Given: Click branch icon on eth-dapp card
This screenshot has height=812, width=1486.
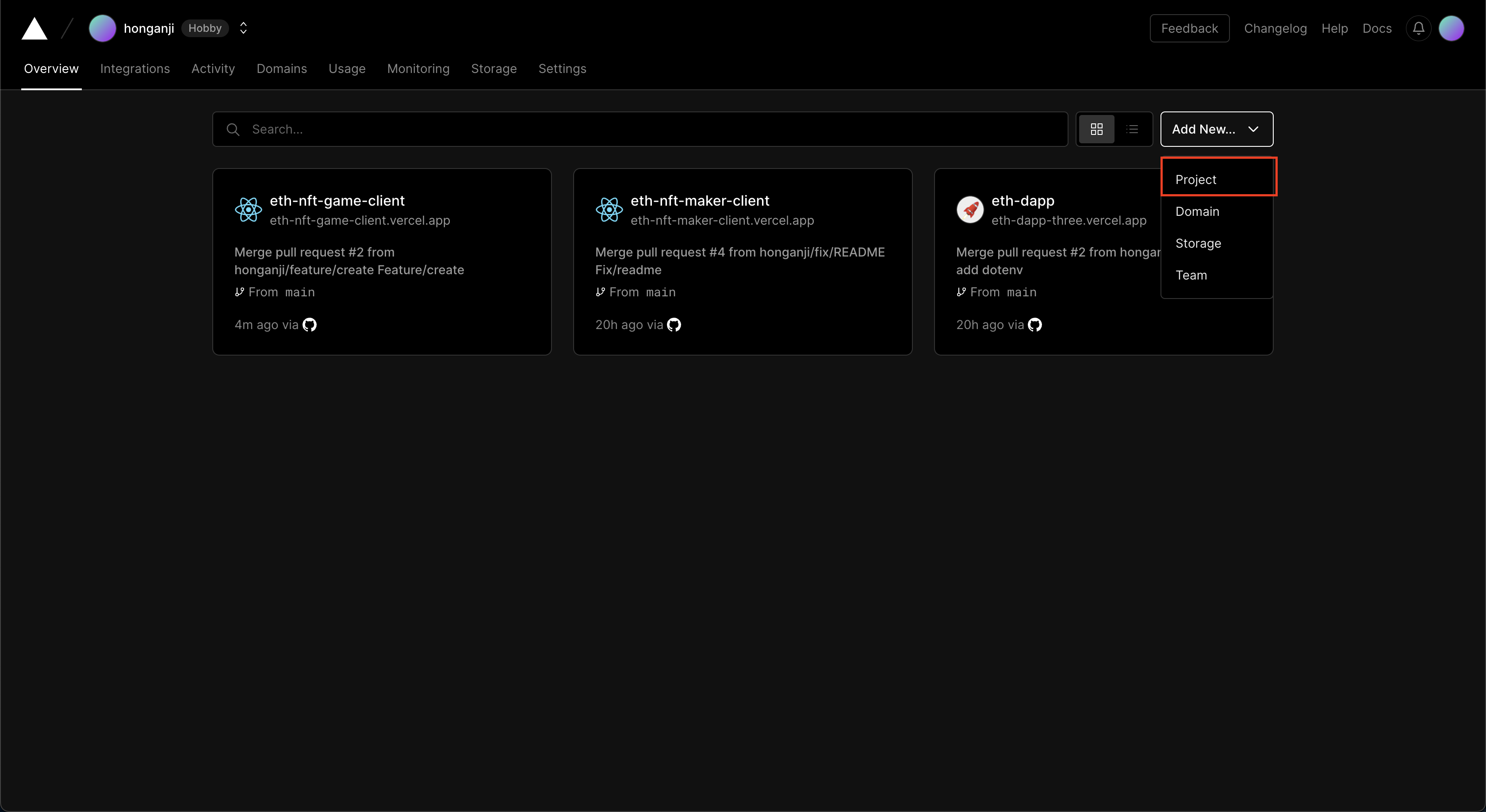Looking at the screenshot, I should point(961,292).
